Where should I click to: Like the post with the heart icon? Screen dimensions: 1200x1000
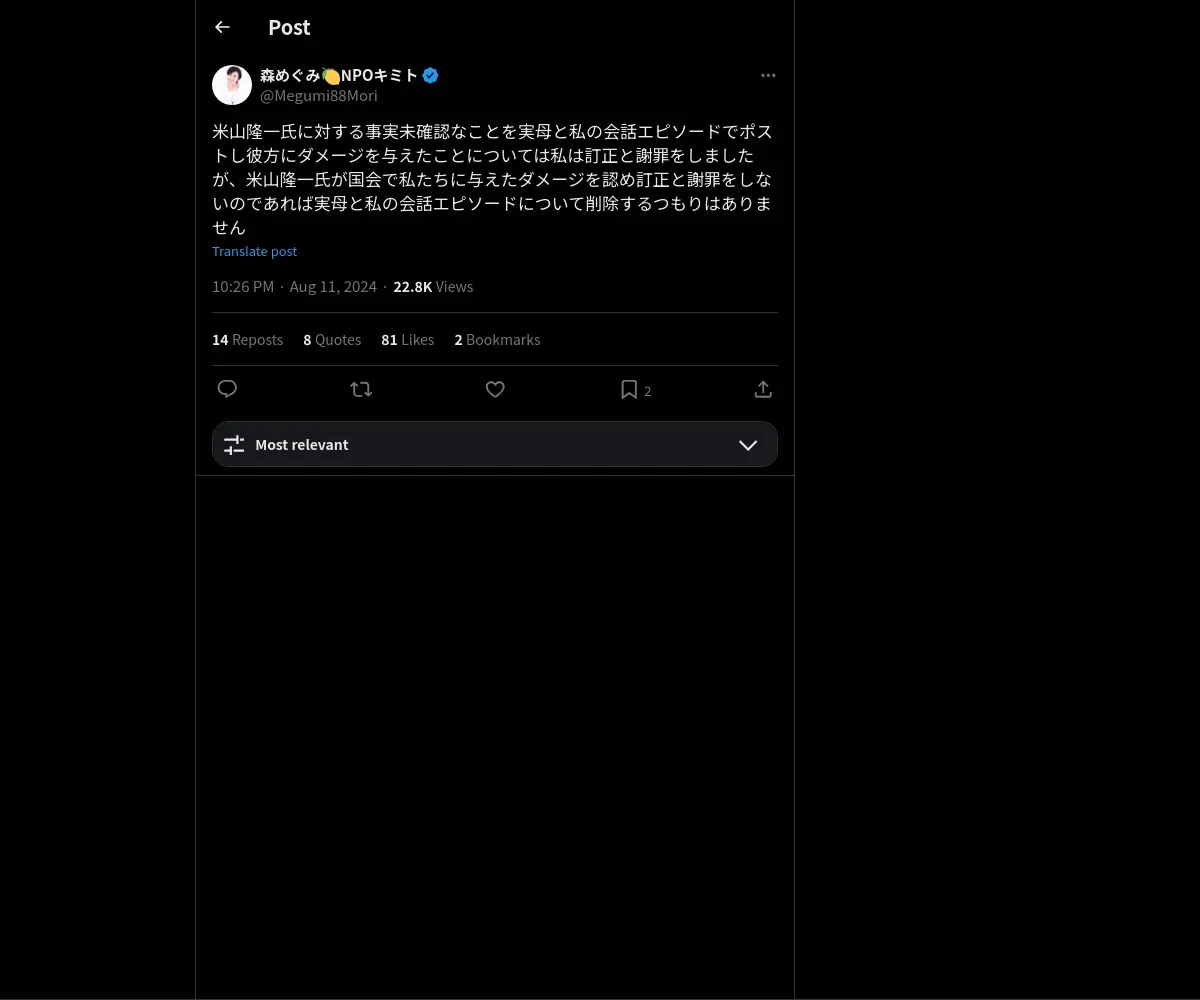click(495, 389)
